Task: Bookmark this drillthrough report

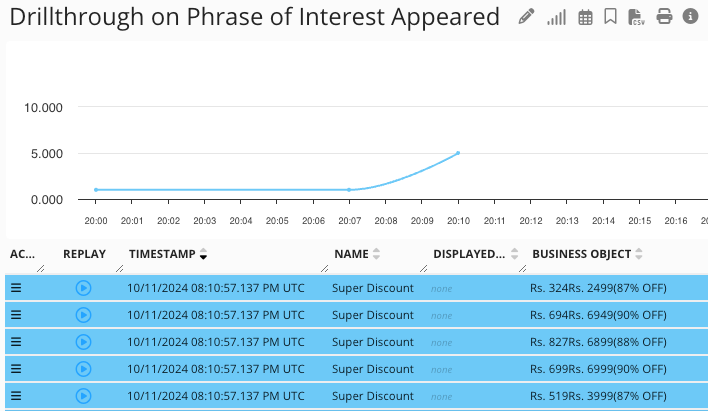Action: [x=610, y=17]
